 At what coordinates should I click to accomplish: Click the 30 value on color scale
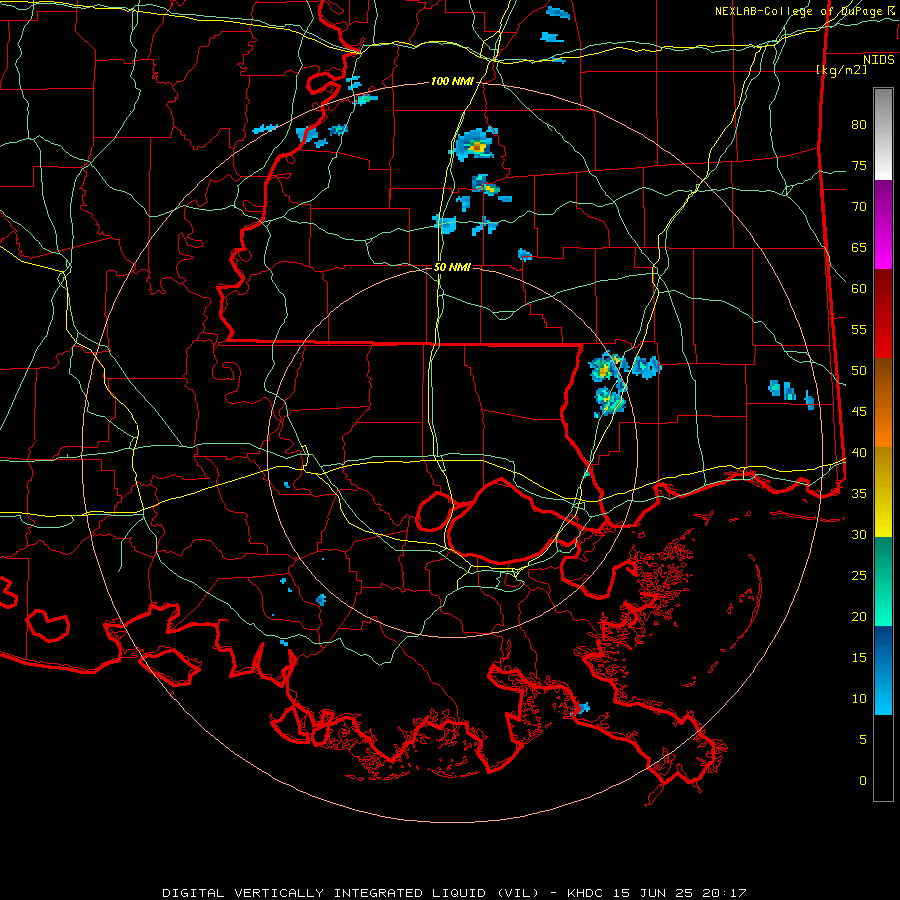tap(859, 534)
